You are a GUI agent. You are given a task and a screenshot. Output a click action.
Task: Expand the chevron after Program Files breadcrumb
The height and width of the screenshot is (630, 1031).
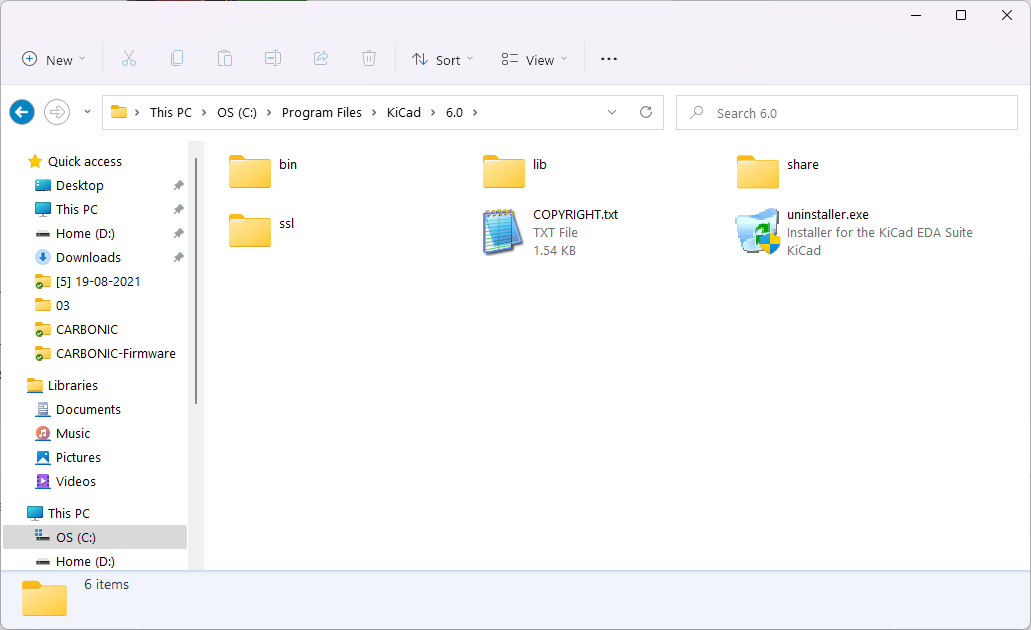(373, 112)
